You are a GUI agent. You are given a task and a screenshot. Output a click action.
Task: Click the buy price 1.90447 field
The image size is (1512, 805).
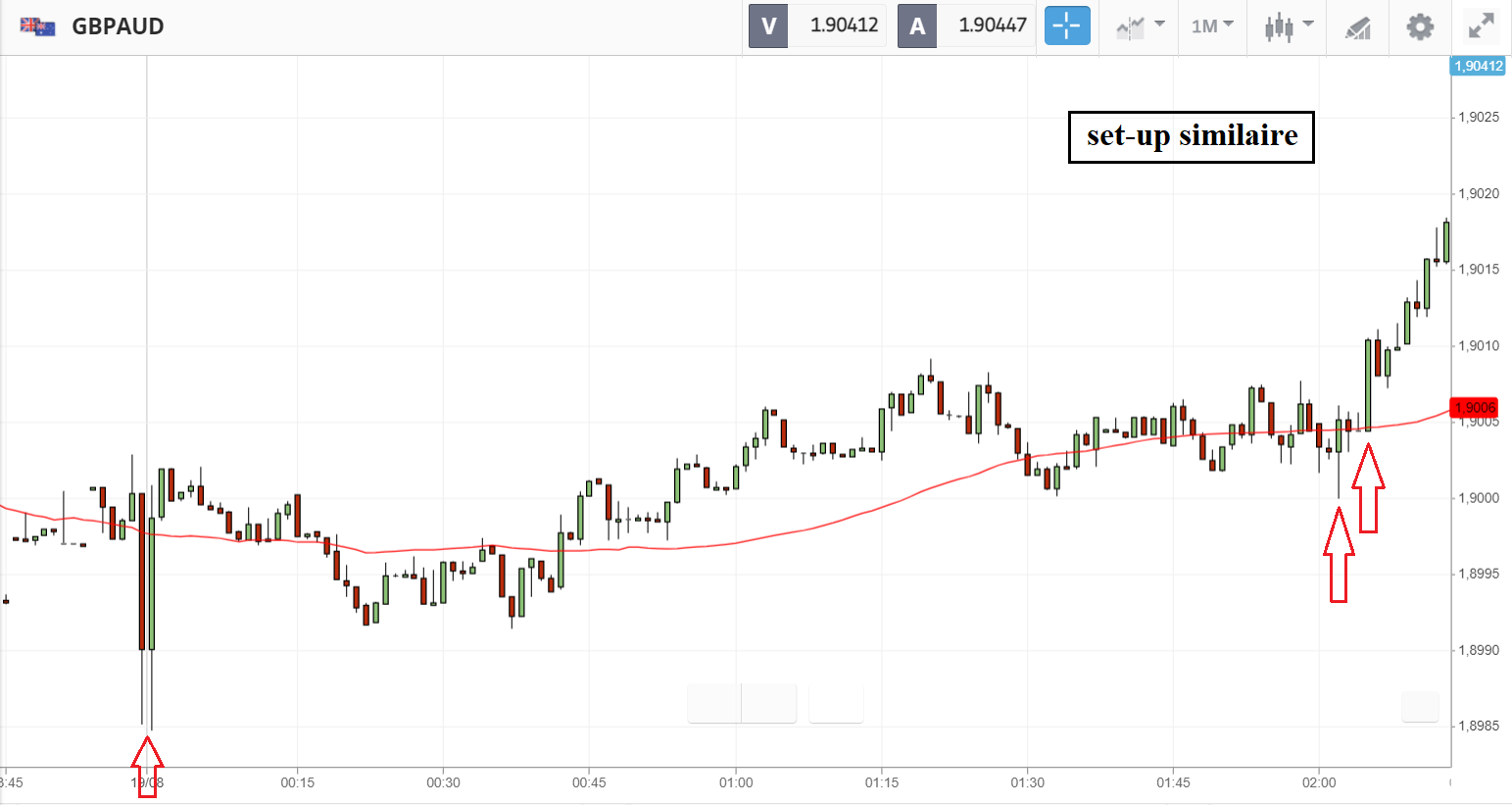(x=992, y=25)
